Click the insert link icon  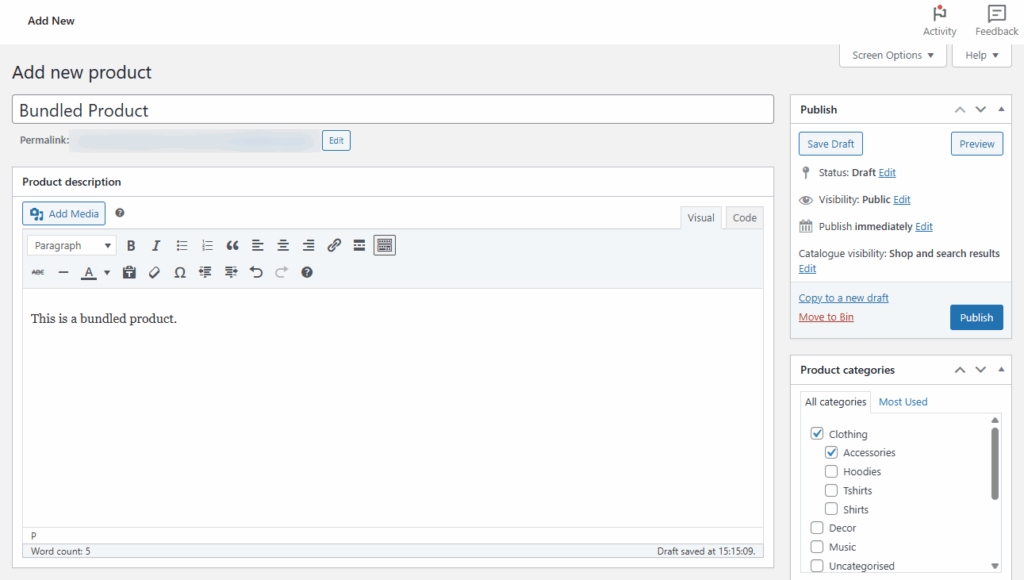(334, 245)
